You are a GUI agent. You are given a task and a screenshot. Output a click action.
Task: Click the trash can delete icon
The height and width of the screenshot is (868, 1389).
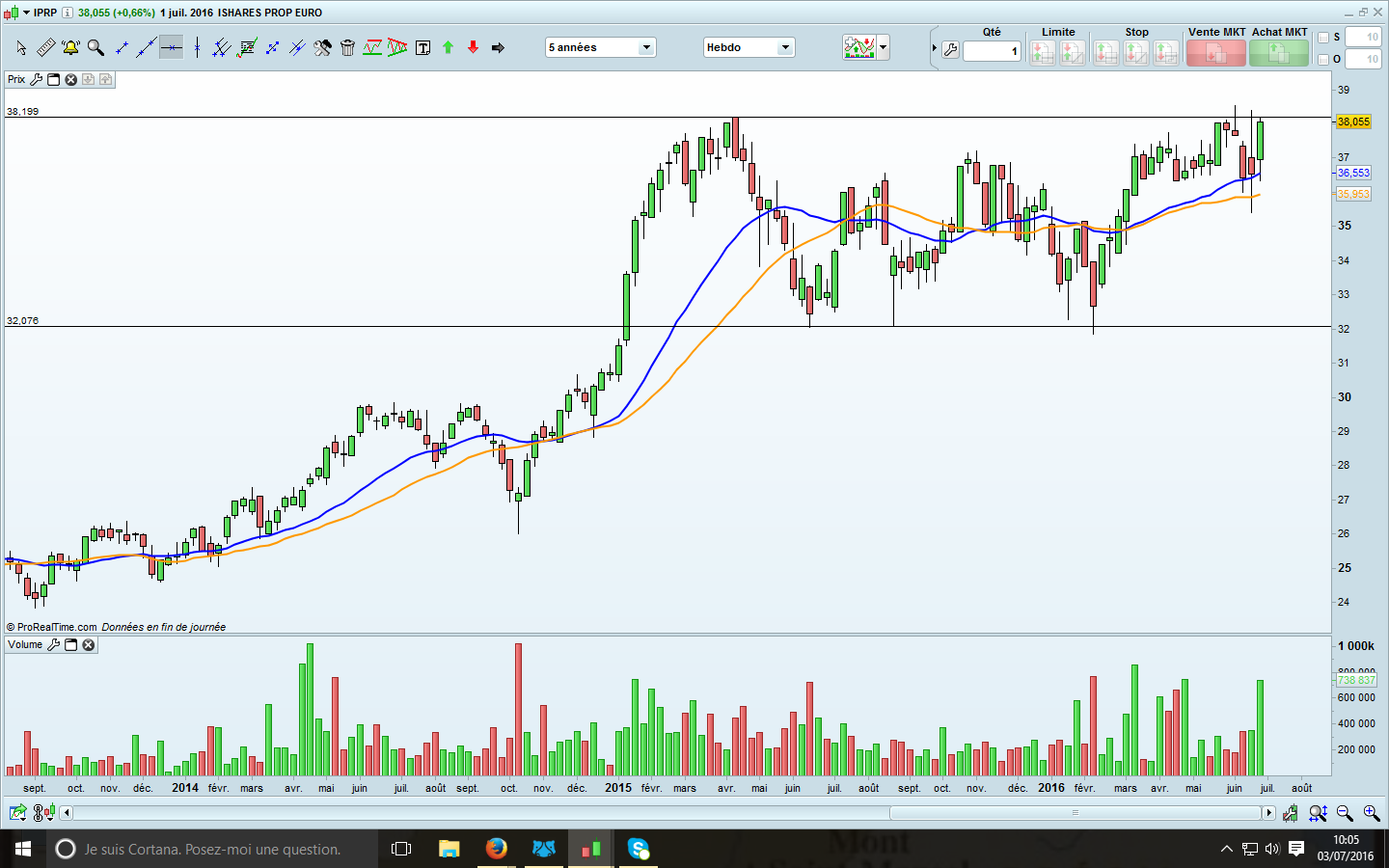[x=347, y=47]
